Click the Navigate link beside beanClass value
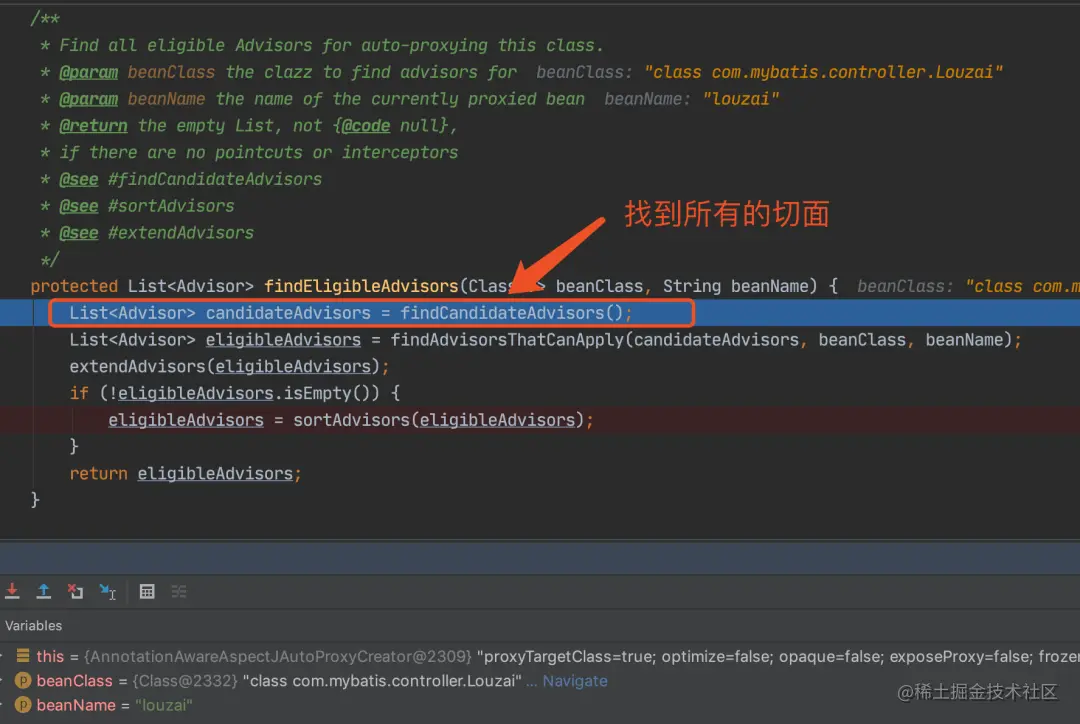Image resolution: width=1080 pixels, height=724 pixels. pos(575,681)
